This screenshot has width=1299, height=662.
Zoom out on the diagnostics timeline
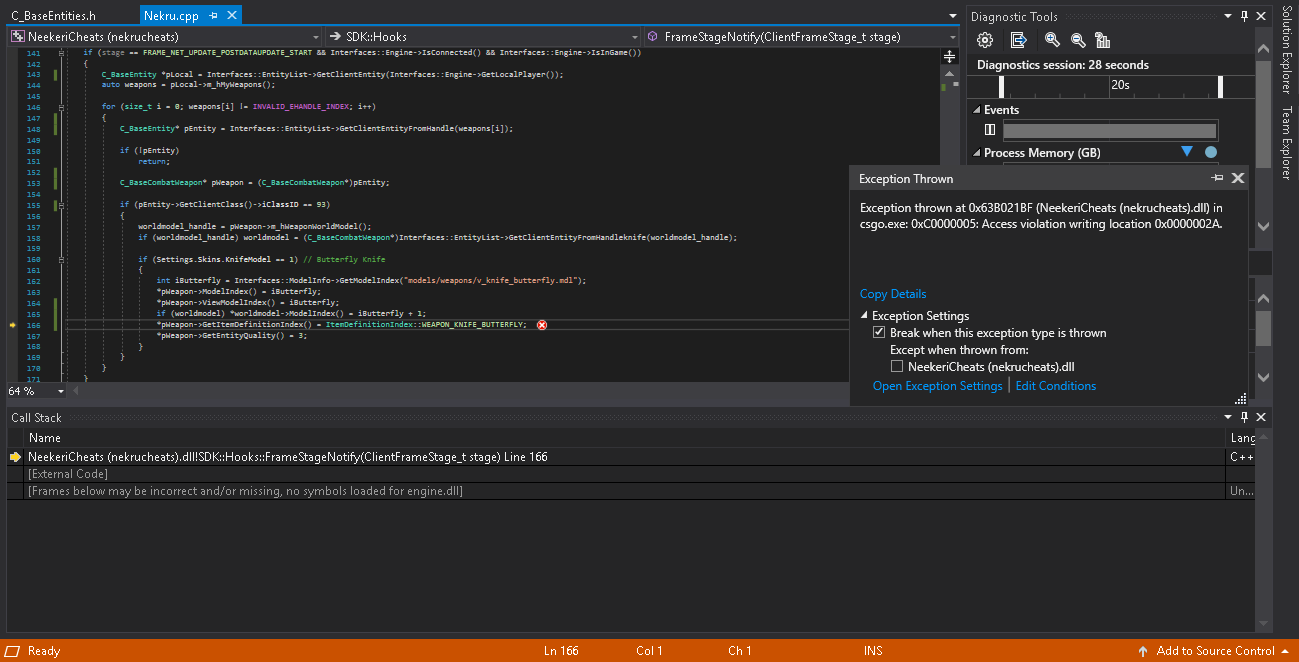[1078, 40]
